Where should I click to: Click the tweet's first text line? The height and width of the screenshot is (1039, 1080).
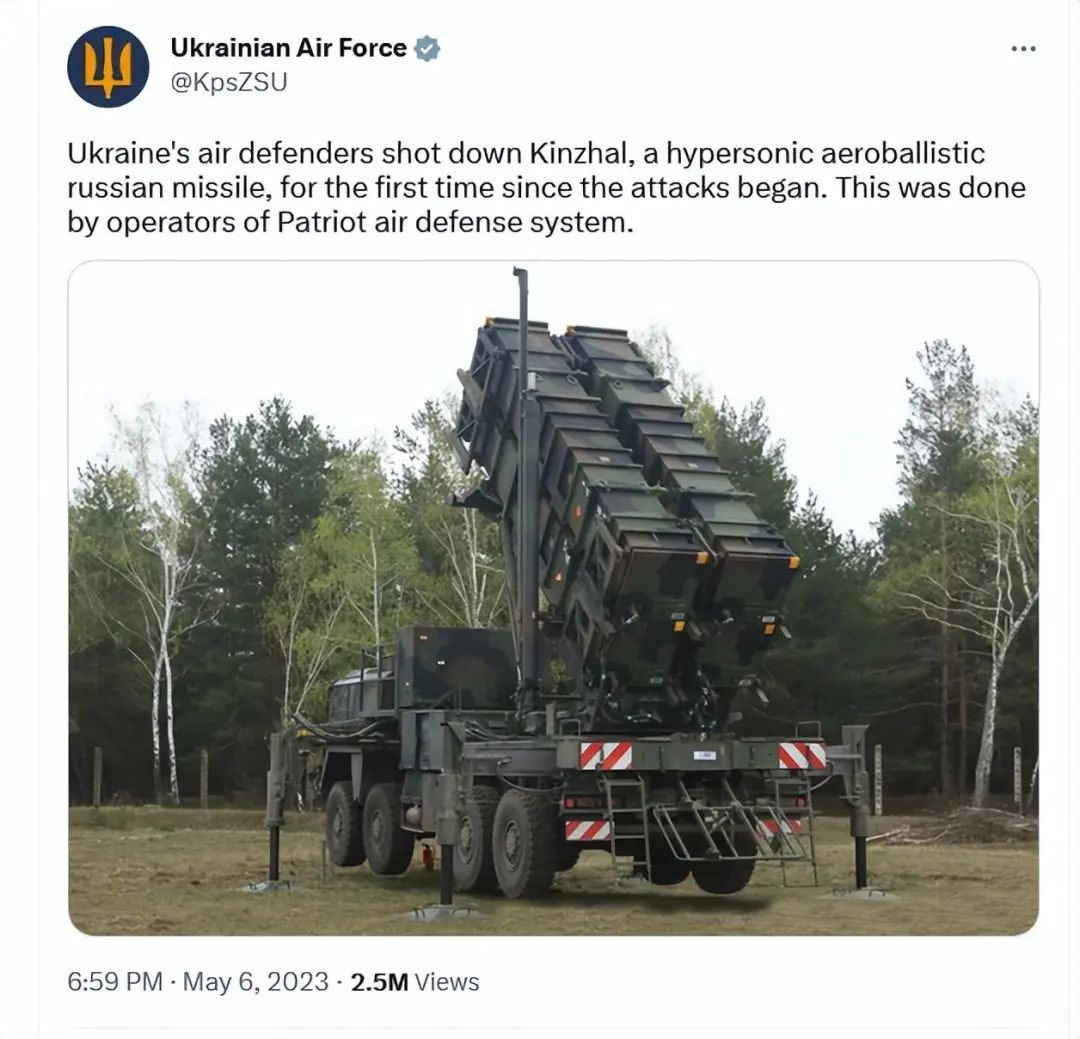pyautogui.click(x=526, y=154)
